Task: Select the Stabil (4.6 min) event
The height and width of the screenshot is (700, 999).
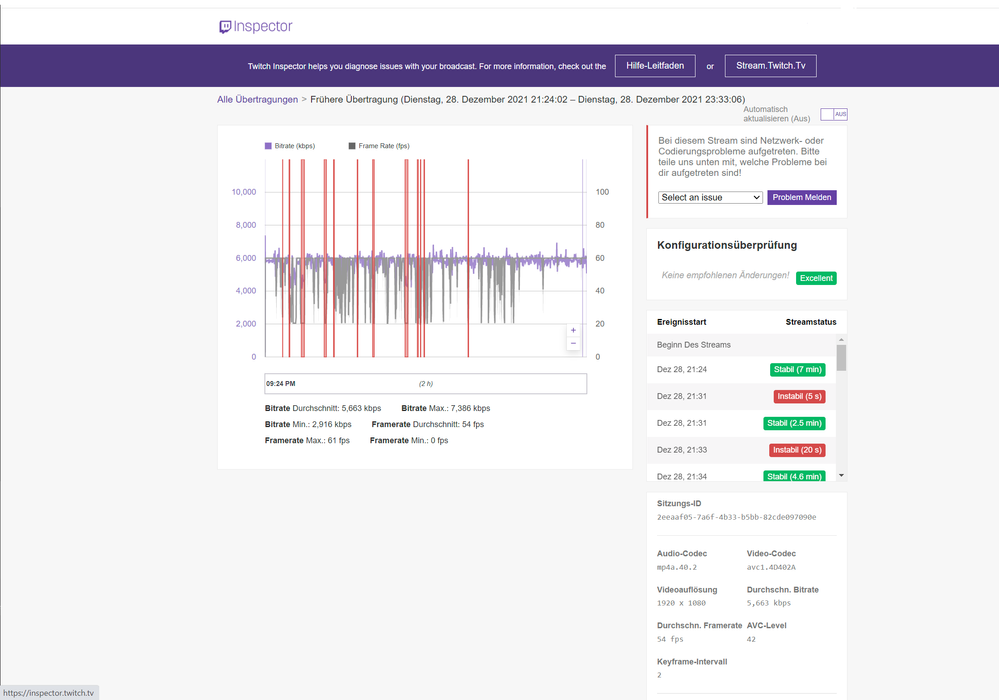Action: (794, 476)
